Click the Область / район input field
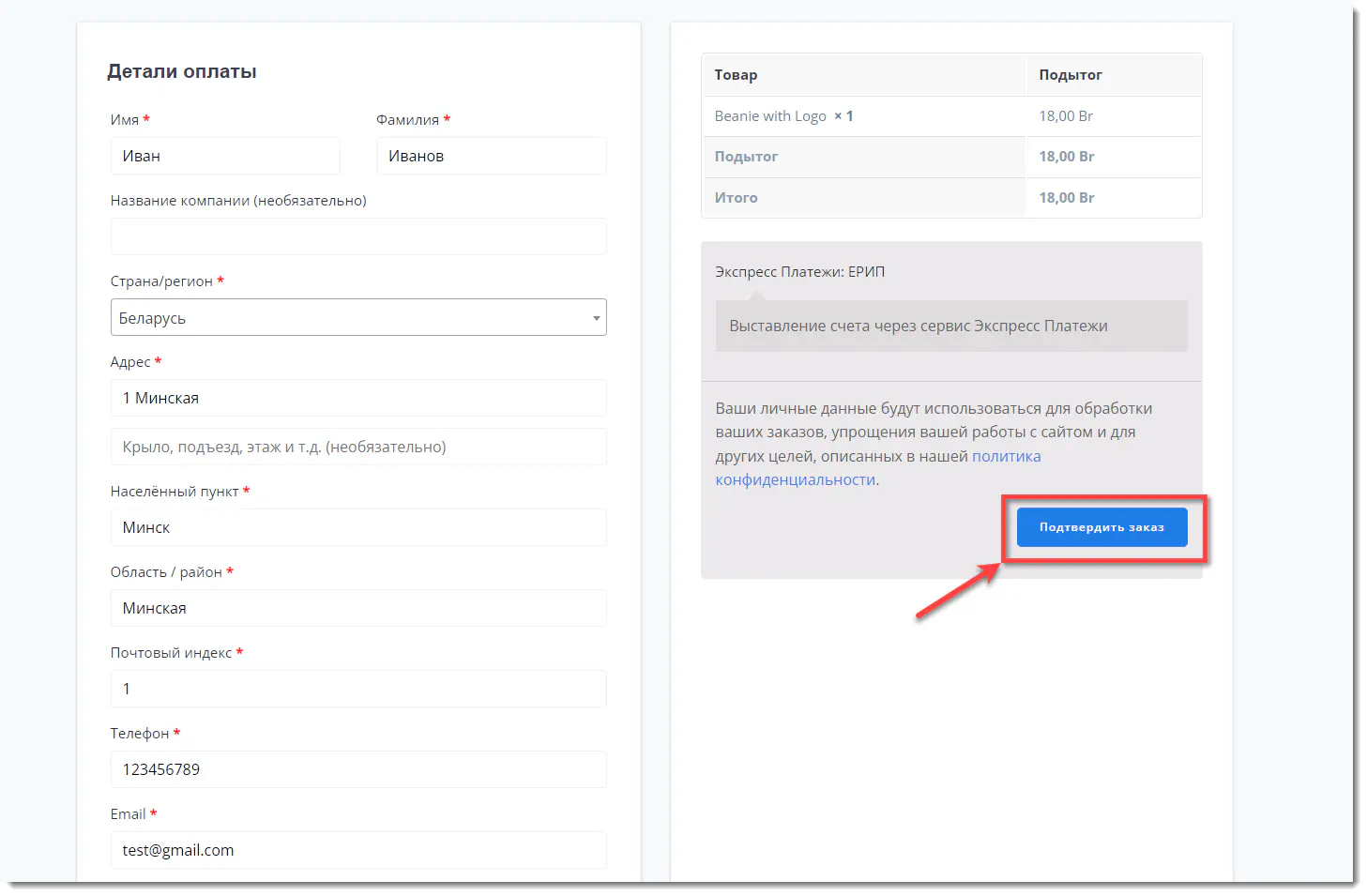 coord(358,608)
